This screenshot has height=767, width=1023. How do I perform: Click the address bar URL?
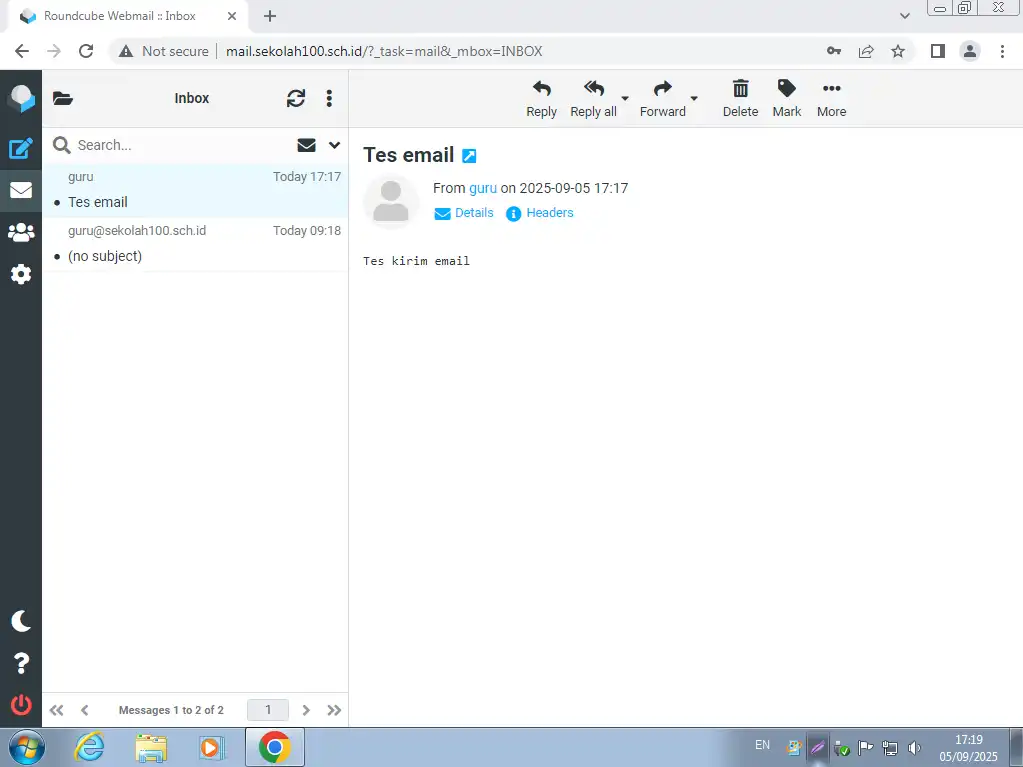(x=384, y=51)
